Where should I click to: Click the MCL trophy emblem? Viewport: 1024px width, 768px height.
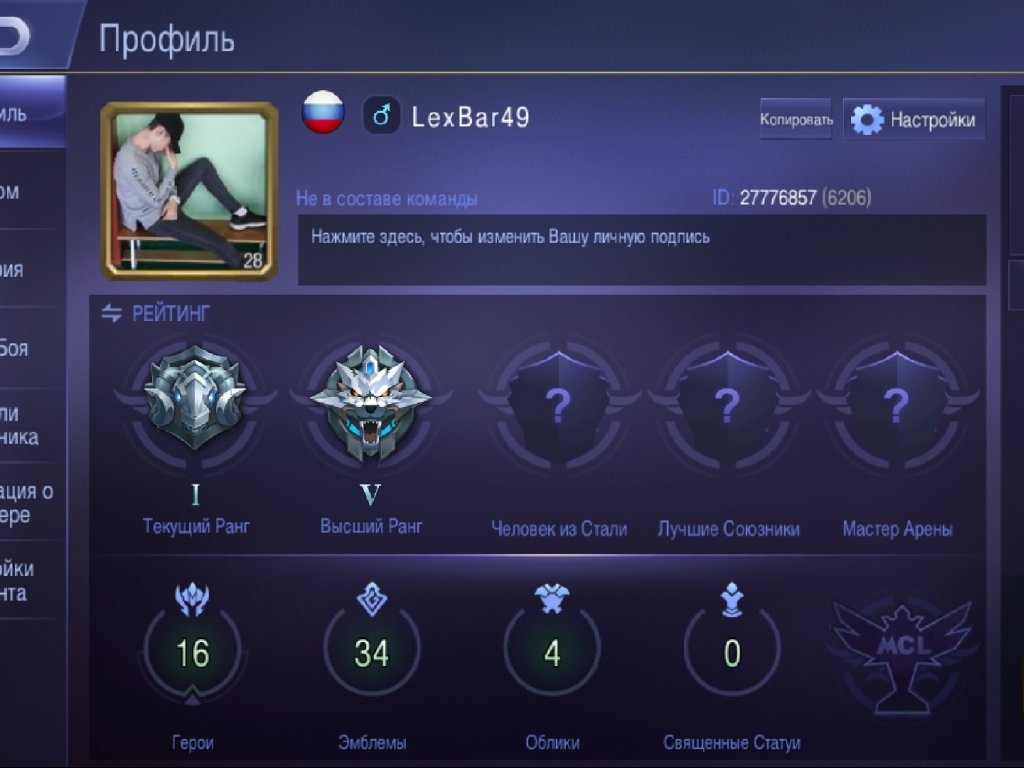point(903,654)
